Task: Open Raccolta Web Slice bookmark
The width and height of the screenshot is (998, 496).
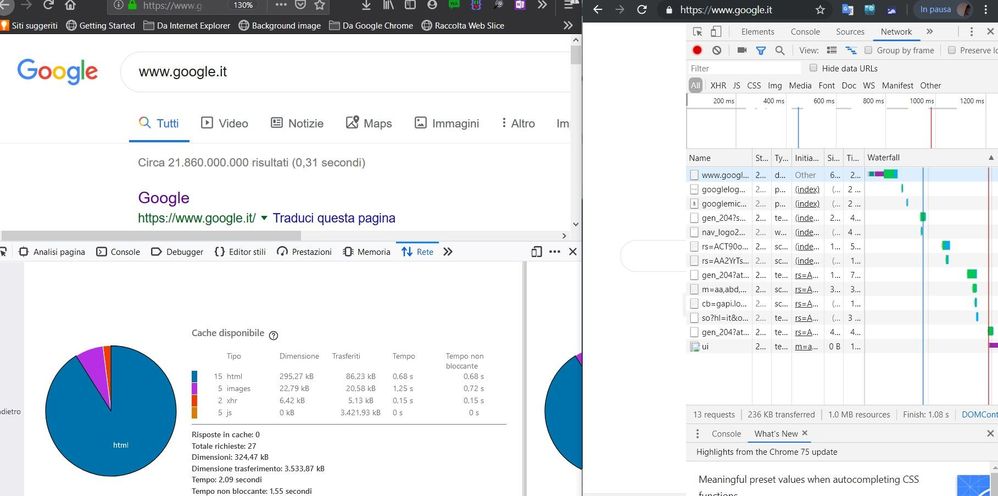Action: point(463,25)
